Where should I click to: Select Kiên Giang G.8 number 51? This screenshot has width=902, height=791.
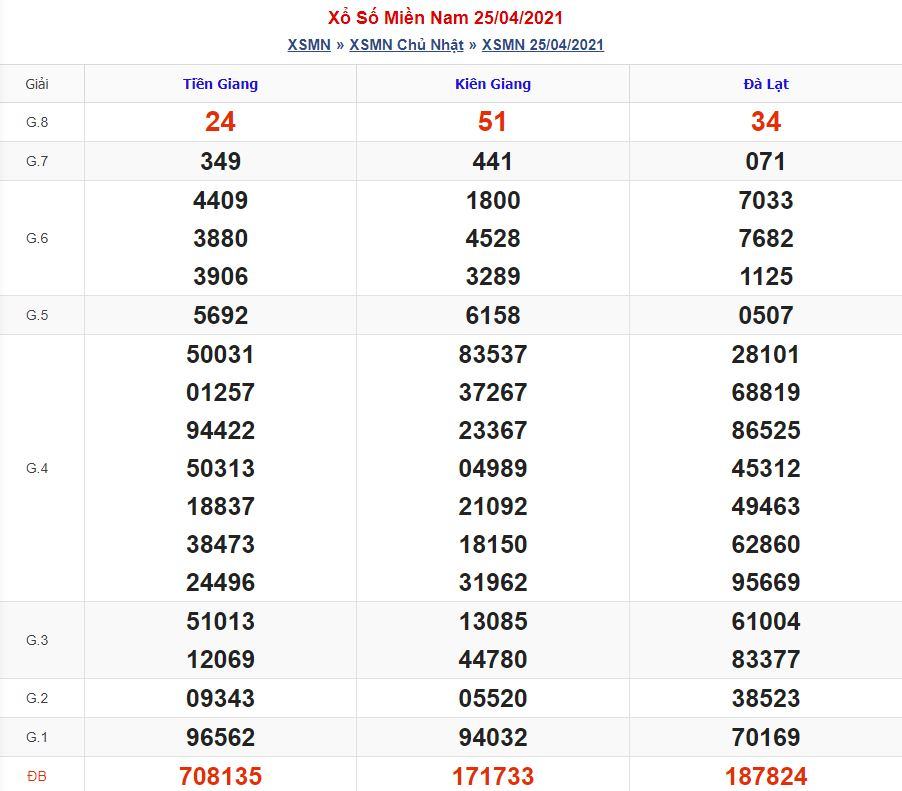tap(492, 122)
